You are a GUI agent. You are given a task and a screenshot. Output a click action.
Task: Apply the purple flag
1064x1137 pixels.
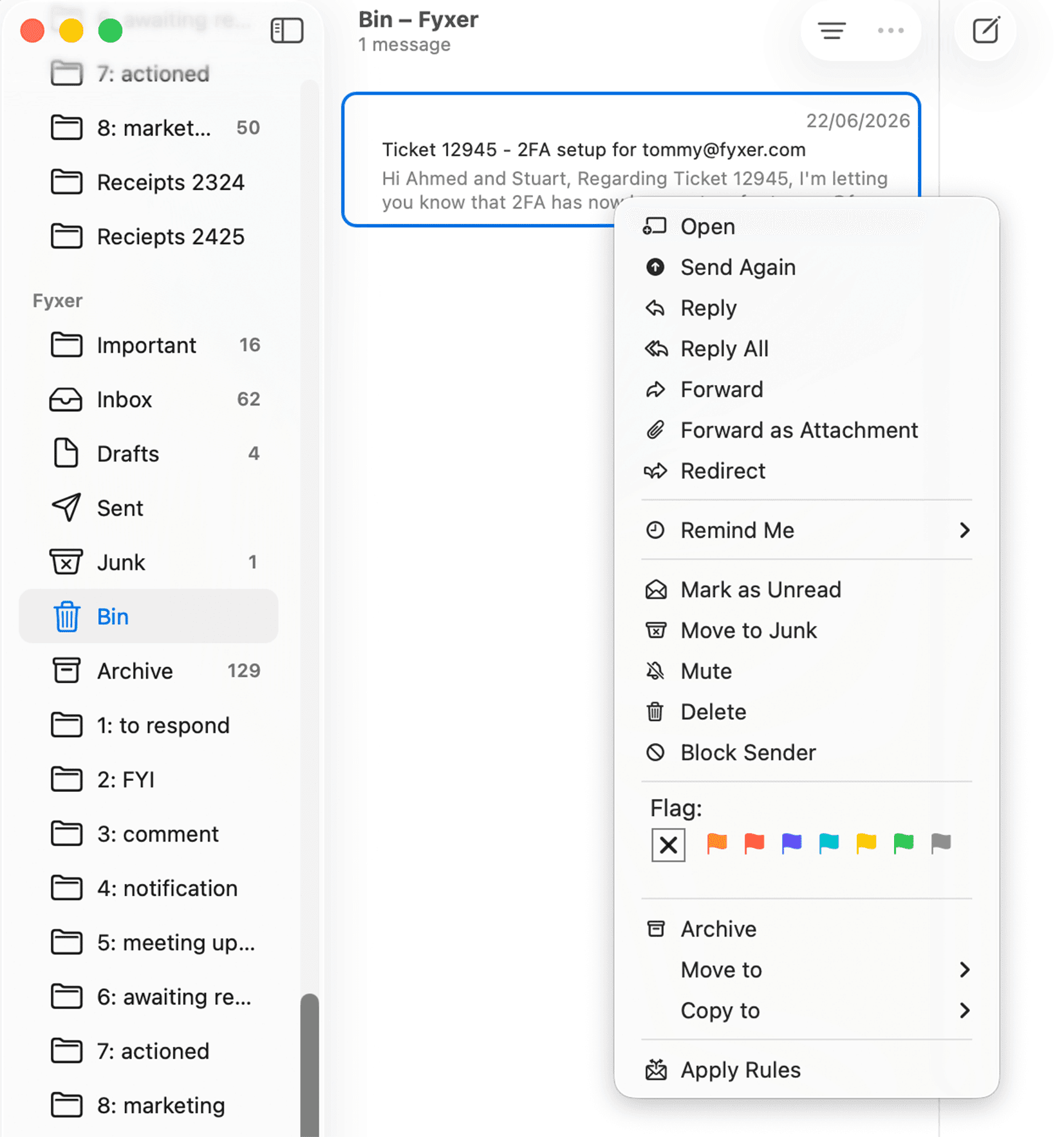(791, 843)
